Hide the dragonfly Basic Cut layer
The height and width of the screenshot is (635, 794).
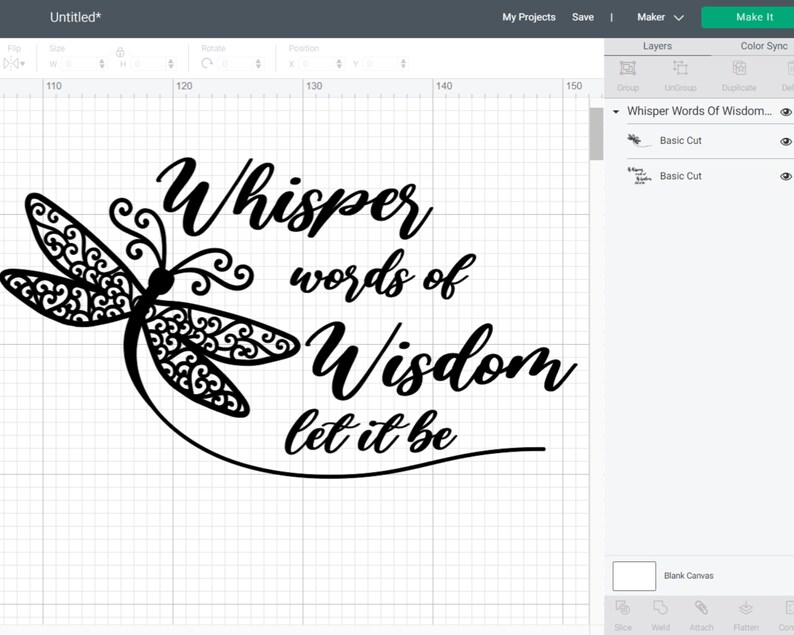tap(785, 141)
